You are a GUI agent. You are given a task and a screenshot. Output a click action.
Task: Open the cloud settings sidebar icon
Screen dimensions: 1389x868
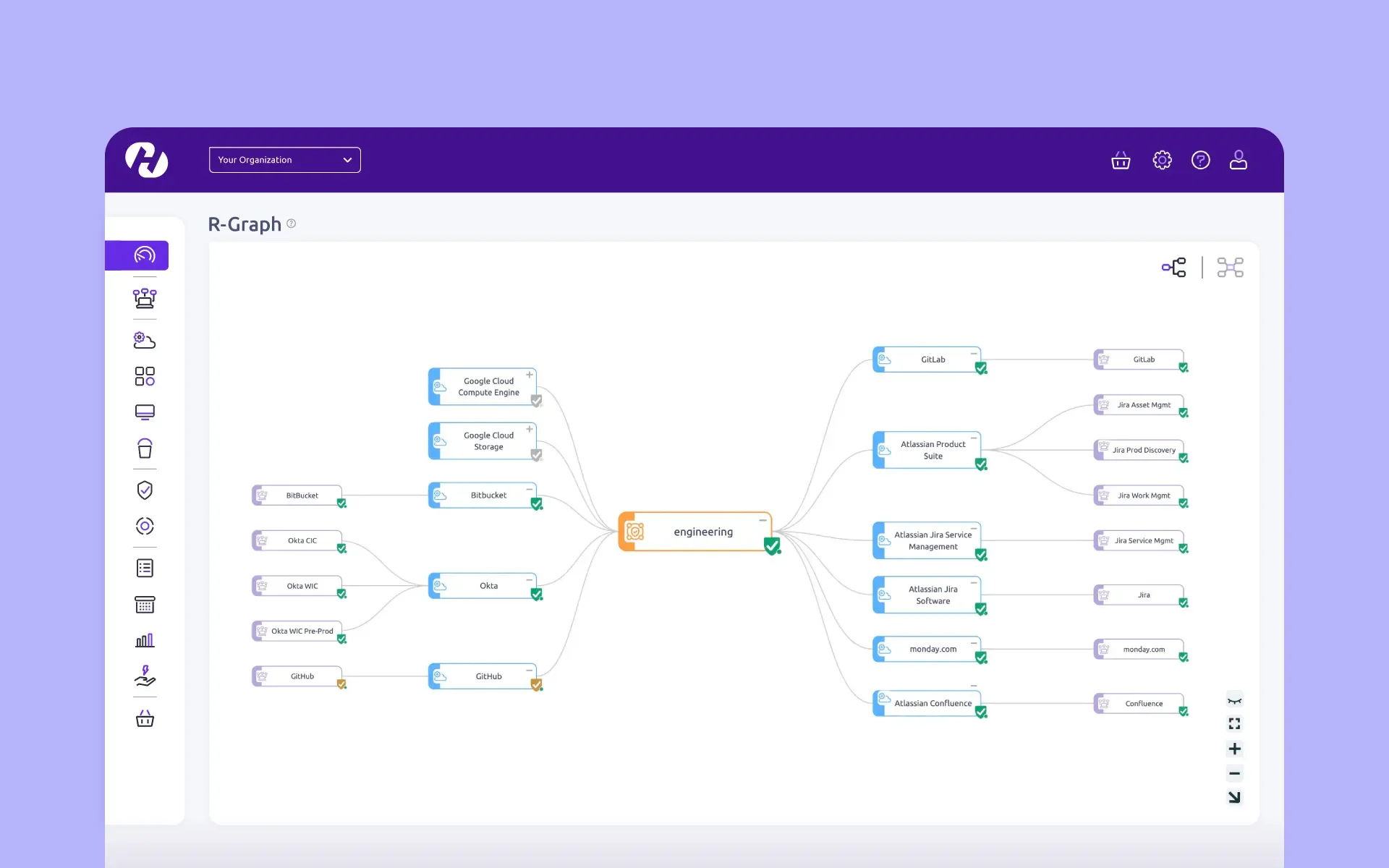(145, 340)
